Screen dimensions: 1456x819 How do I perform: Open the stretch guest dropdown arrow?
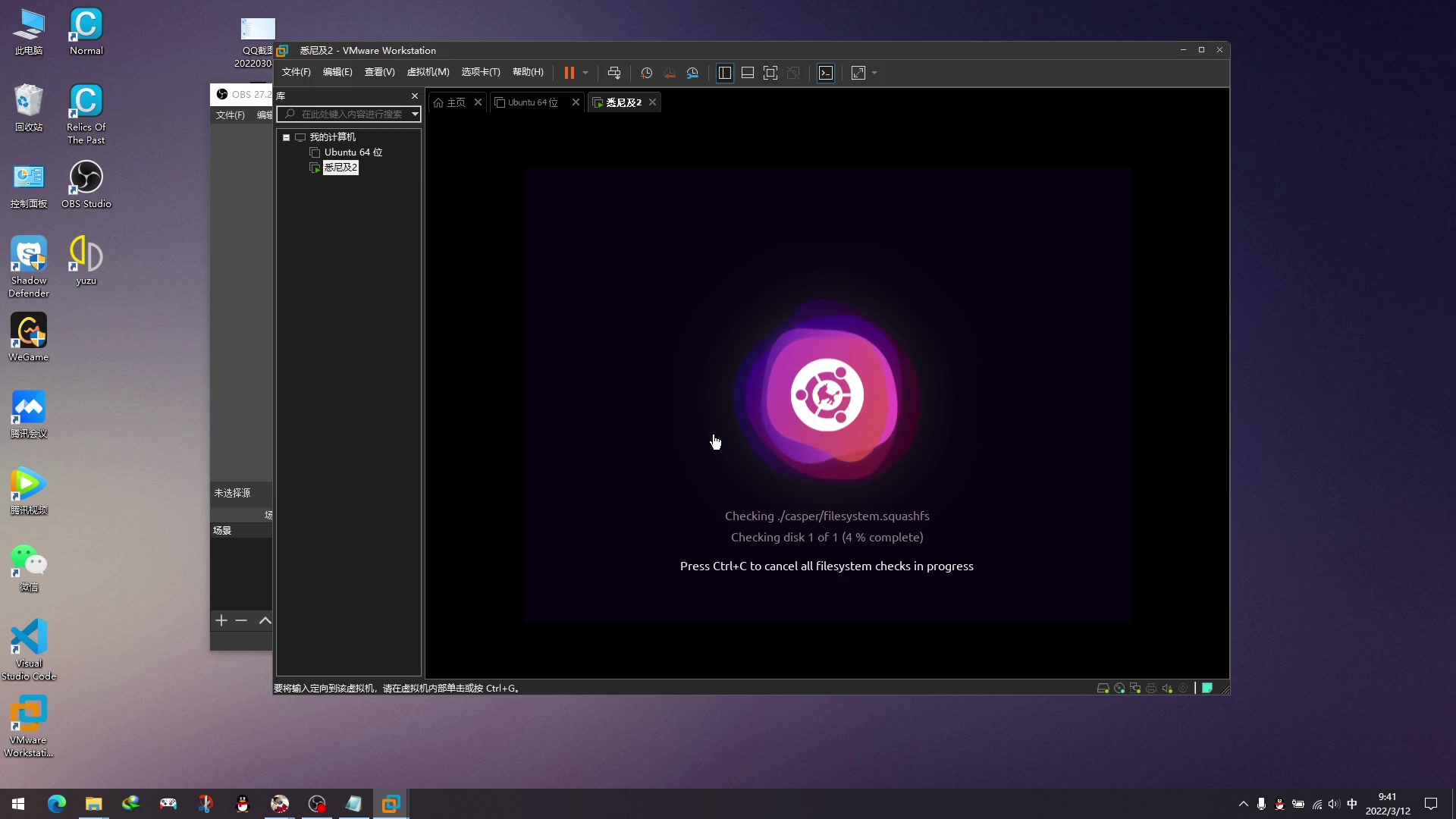tap(874, 73)
